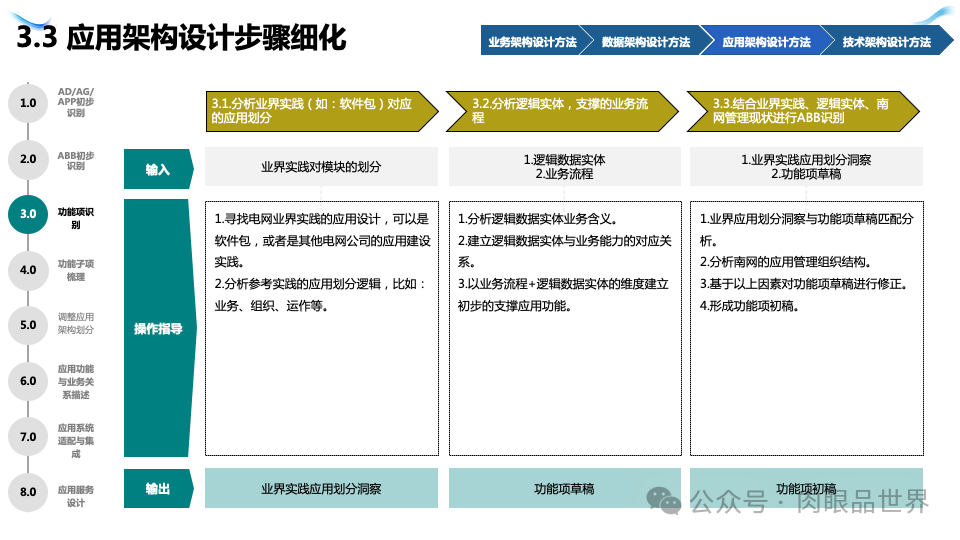Select the 功能项初稿 output box
The width and height of the screenshot is (960, 540).
(x=806, y=488)
